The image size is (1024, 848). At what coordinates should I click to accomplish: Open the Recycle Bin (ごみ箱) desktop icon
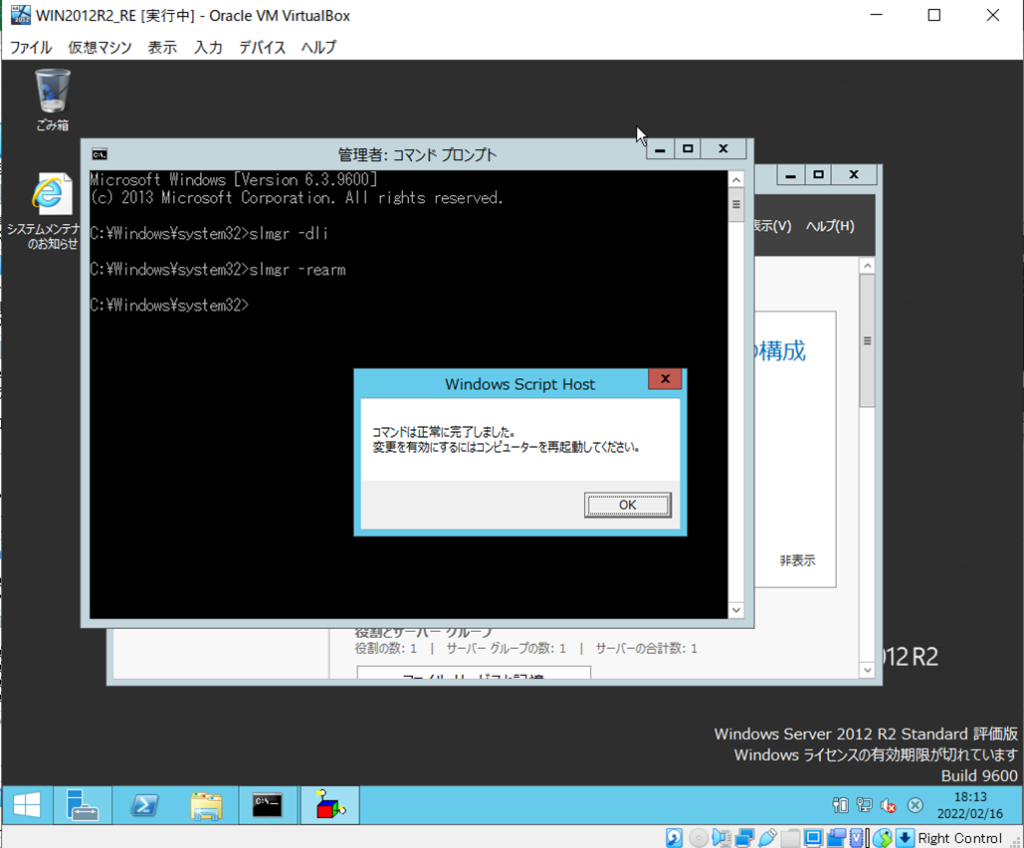pos(52,98)
